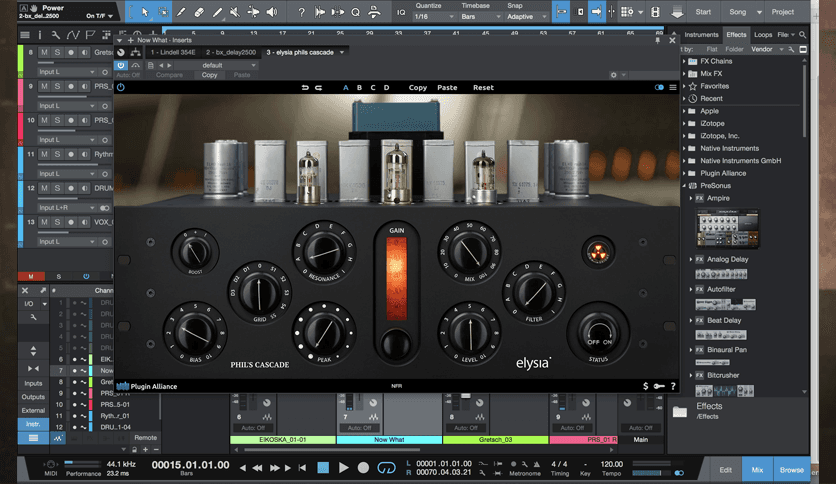Toggle the loop button in transport
This screenshot has height=484, width=836.
click(x=387, y=468)
